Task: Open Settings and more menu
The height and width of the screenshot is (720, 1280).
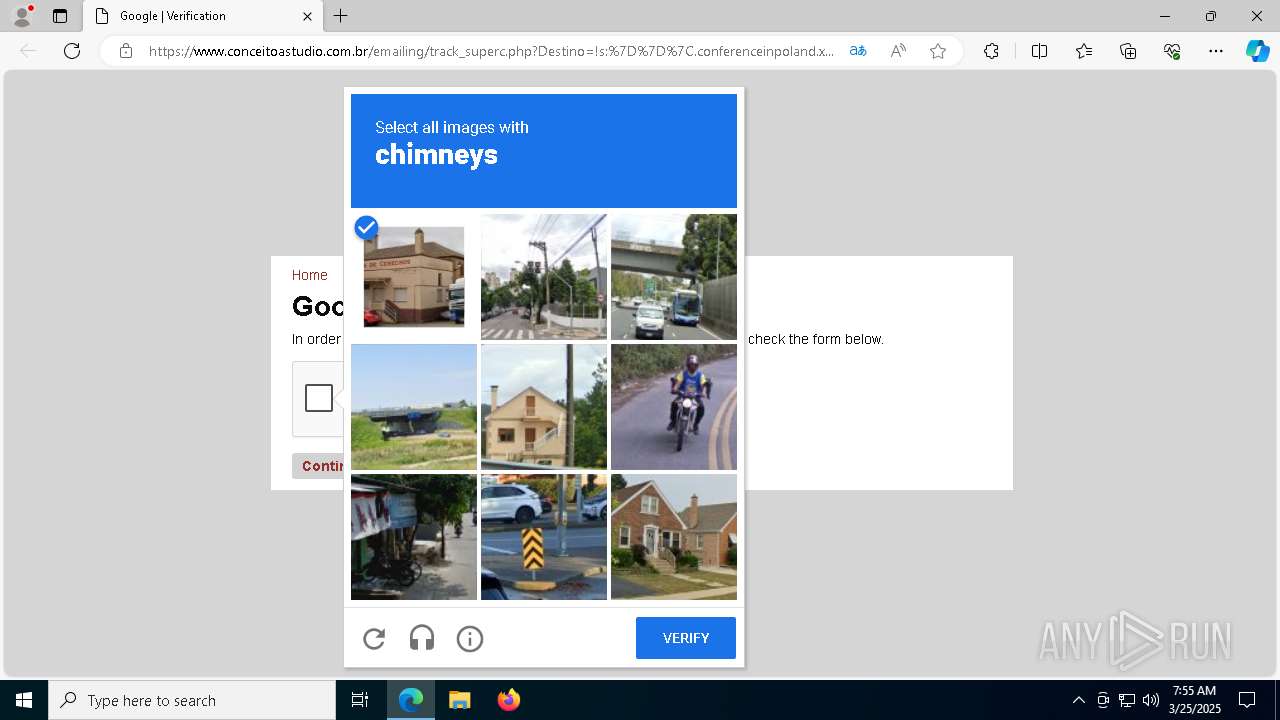Action: pyautogui.click(x=1216, y=51)
